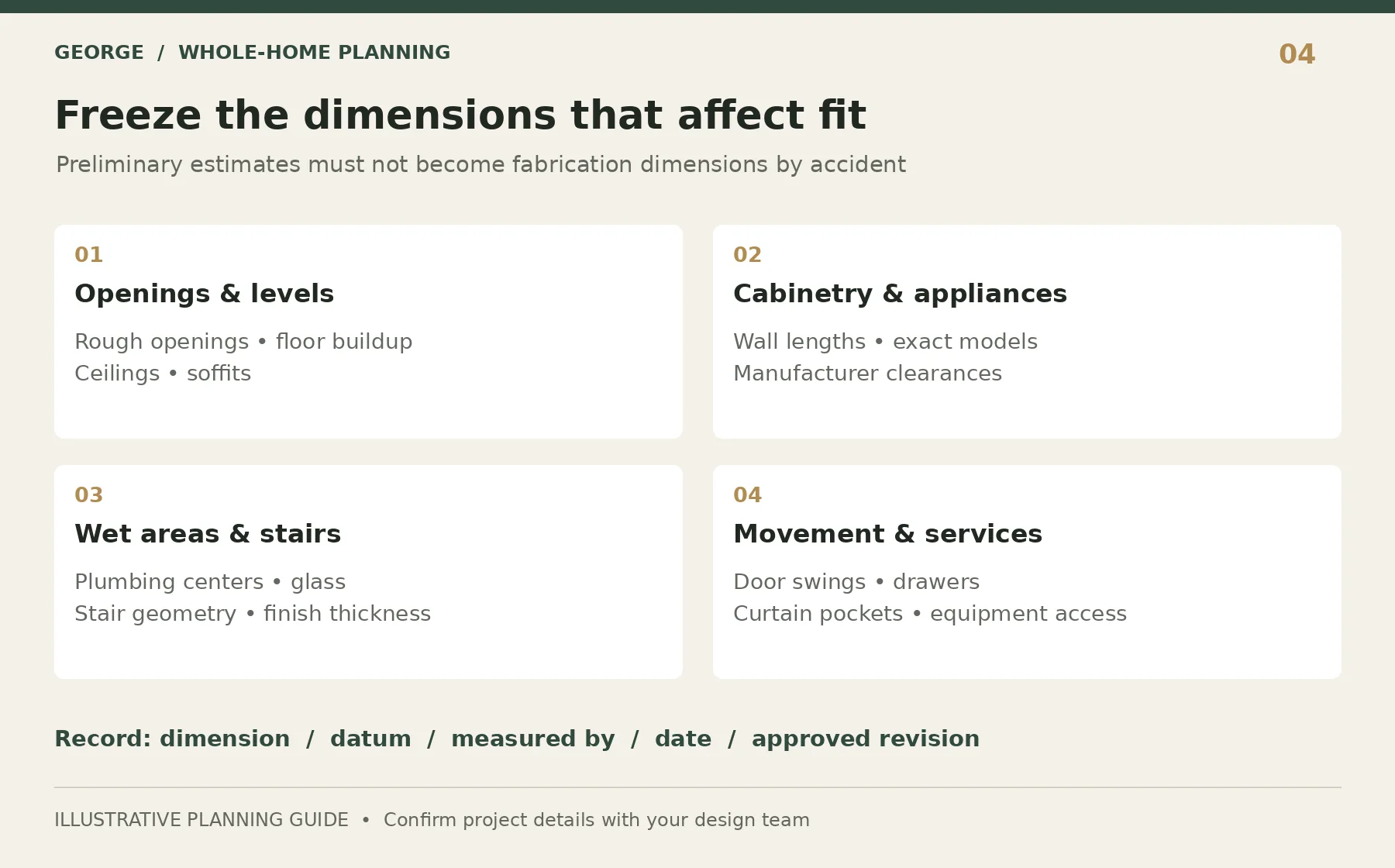The width and height of the screenshot is (1395, 868).
Task: Click 'approved revision' in record line
Action: (866, 739)
